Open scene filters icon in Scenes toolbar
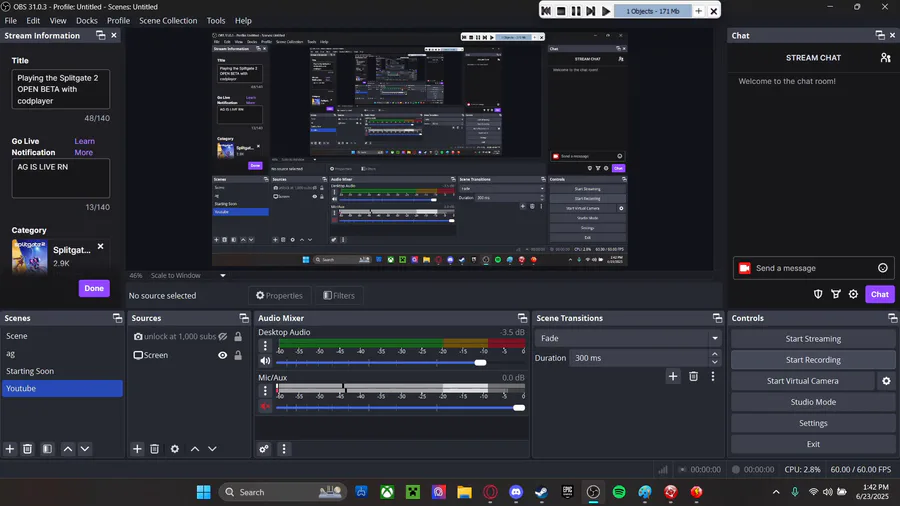900x506 pixels. click(48, 449)
